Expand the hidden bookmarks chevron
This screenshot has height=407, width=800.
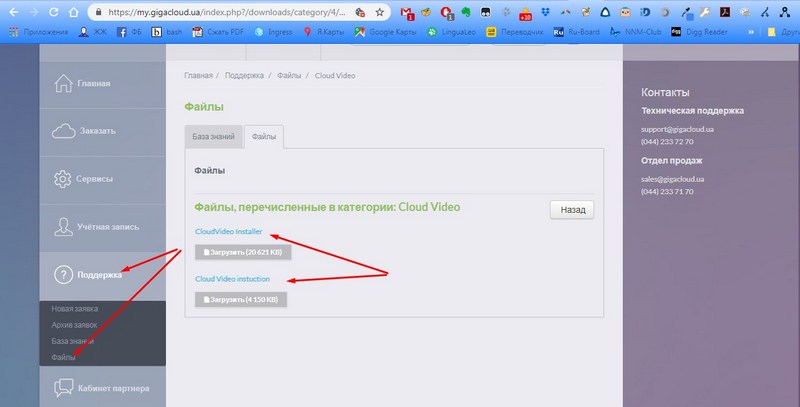[x=751, y=32]
